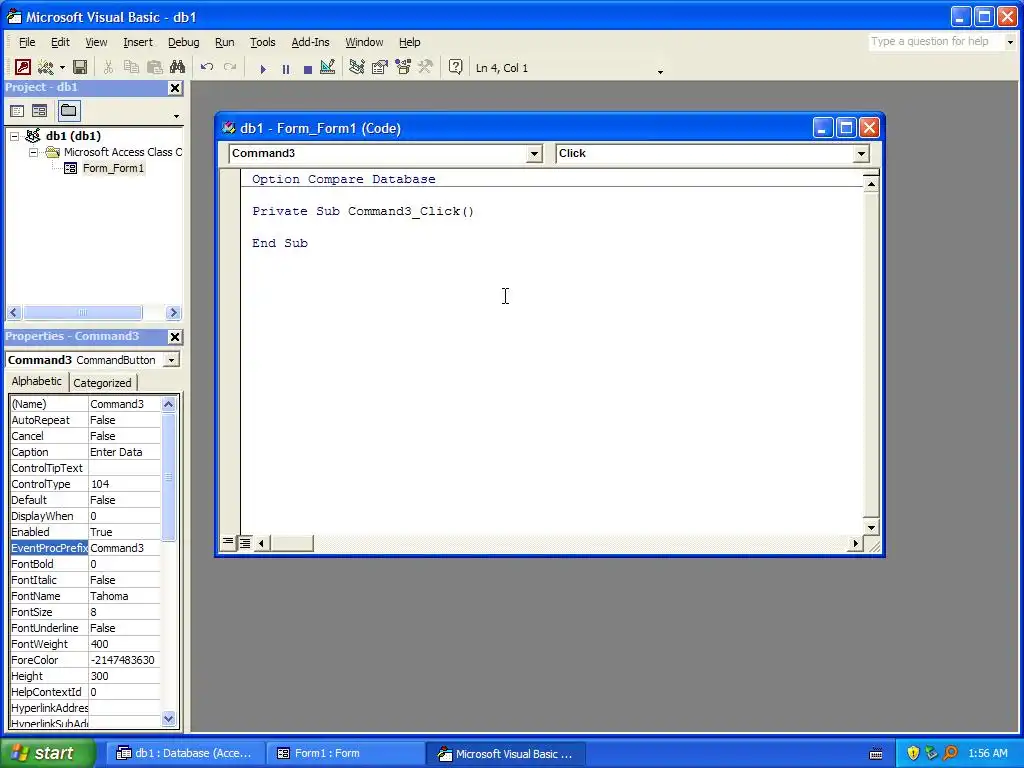
Task: Open Object Browser from toolbar
Action: 403,67
